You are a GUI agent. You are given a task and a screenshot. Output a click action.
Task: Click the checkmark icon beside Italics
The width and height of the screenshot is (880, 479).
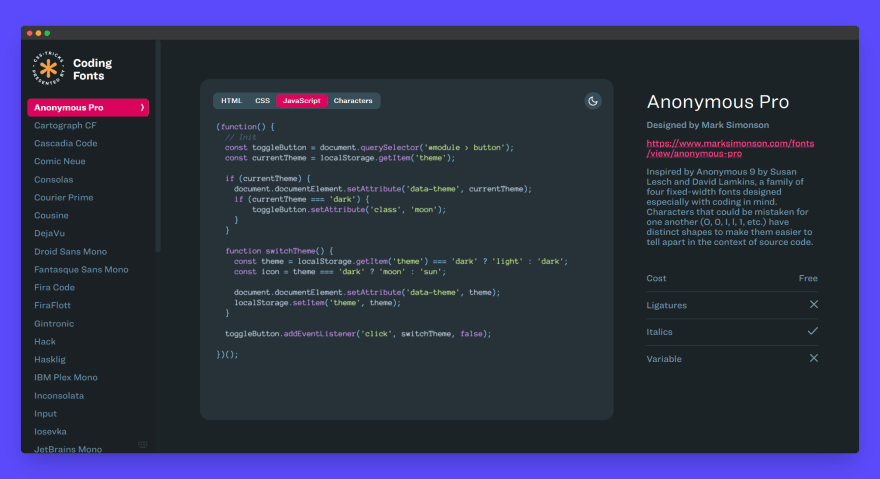pyautogui.click(x=813, y=331)
